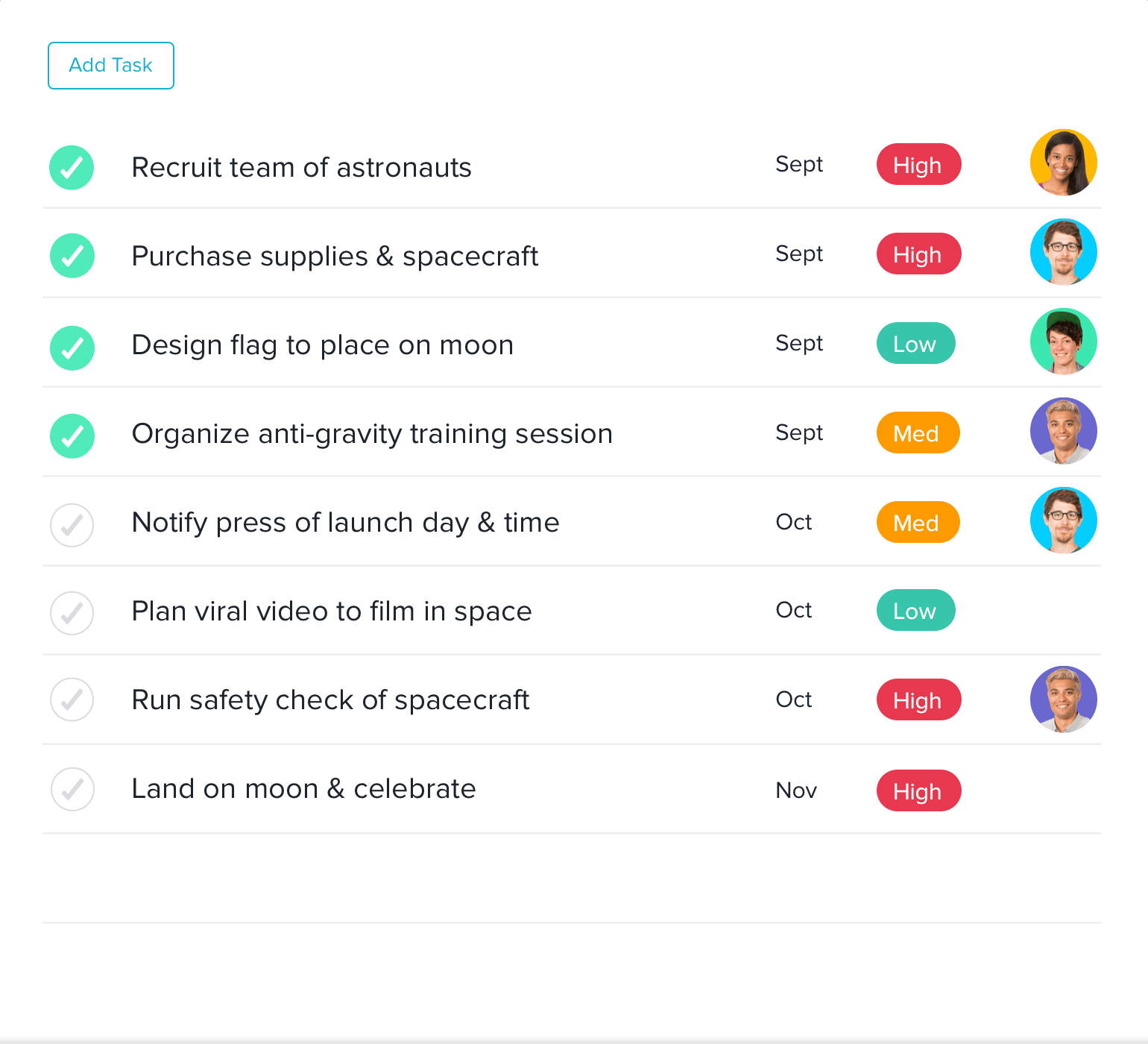Viewport: 1148px width, 1044px height.
Task: Mark Notify press of launch day complete
Action: coord(72,525)
